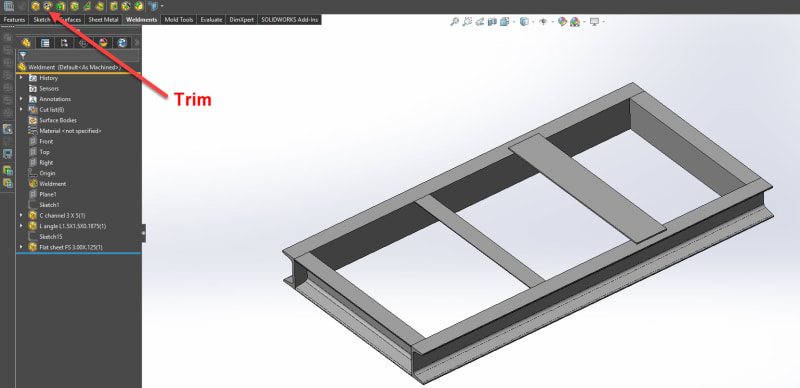Click the Zoom to Fit icon

(454, 21)
